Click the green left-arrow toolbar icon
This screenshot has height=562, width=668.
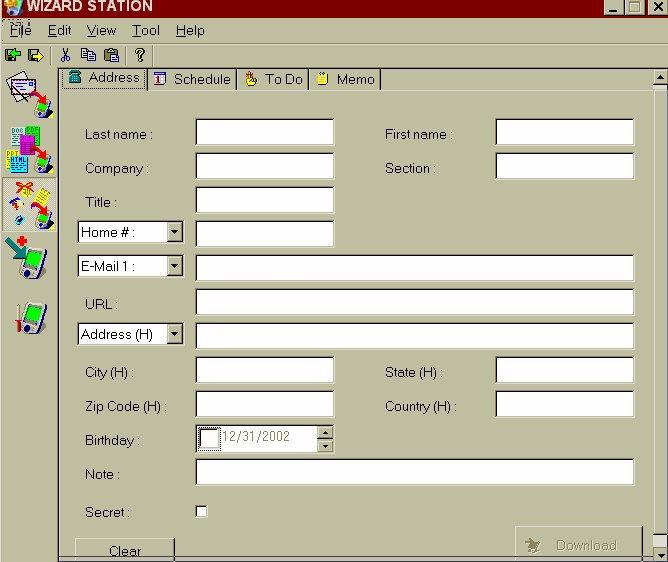(x=13, y=56)
